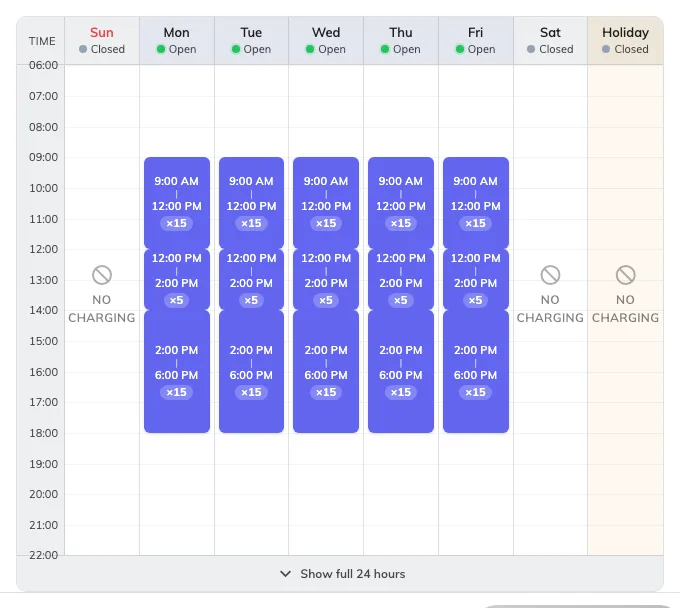Click Saturday's NO CHARGING label

[x=550, y=309]
